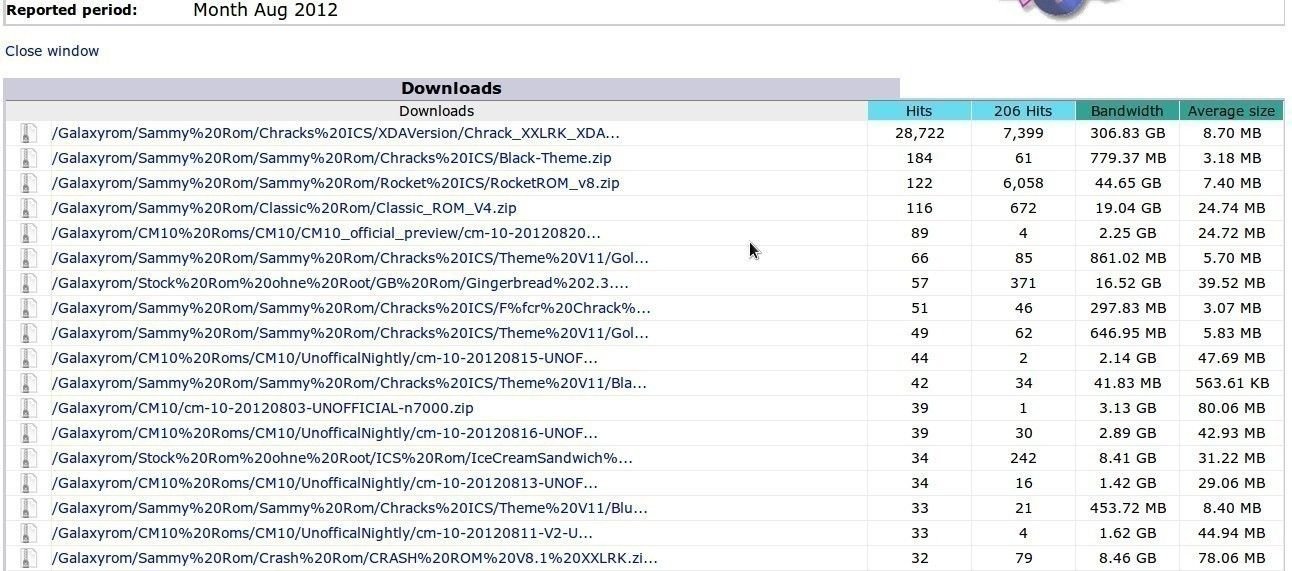Open the CRASH%20ROM%20V8.1 download link

coord(355,558)
